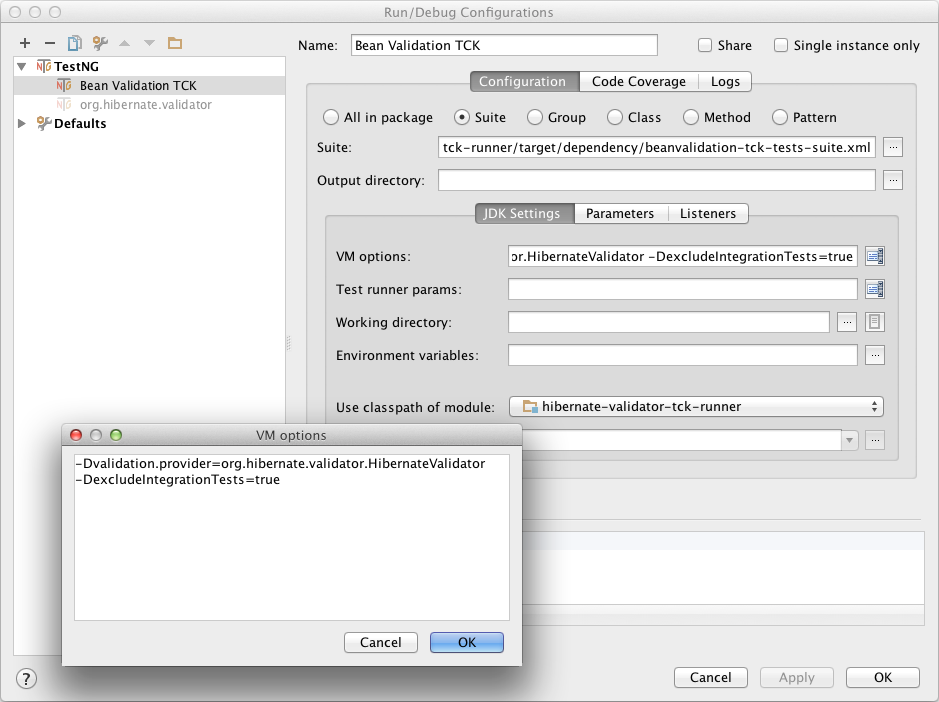Viewport: 939px width, 702px height.
Task: Switch to the Configuration tab
Action: pyautogui.click(x=525, y=81)
